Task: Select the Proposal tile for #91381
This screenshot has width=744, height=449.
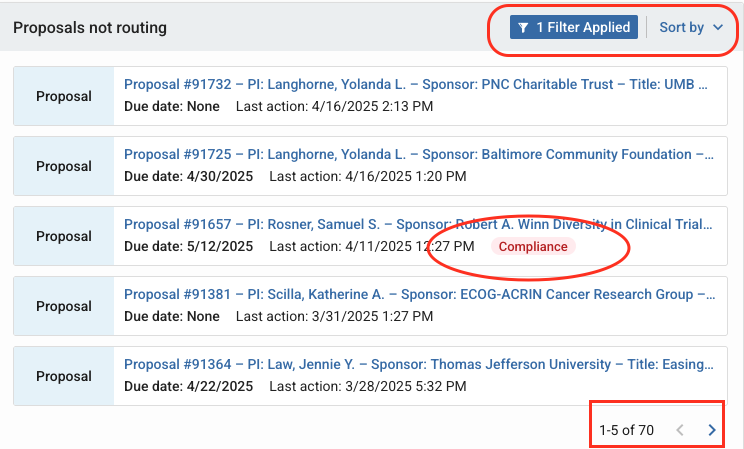Action: (64, 307)
